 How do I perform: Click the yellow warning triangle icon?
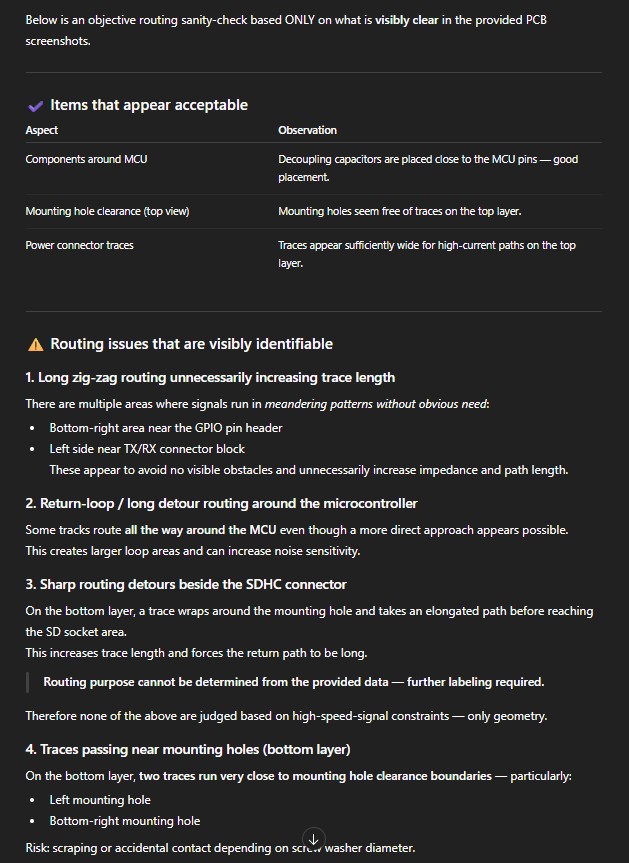(35, 344)
